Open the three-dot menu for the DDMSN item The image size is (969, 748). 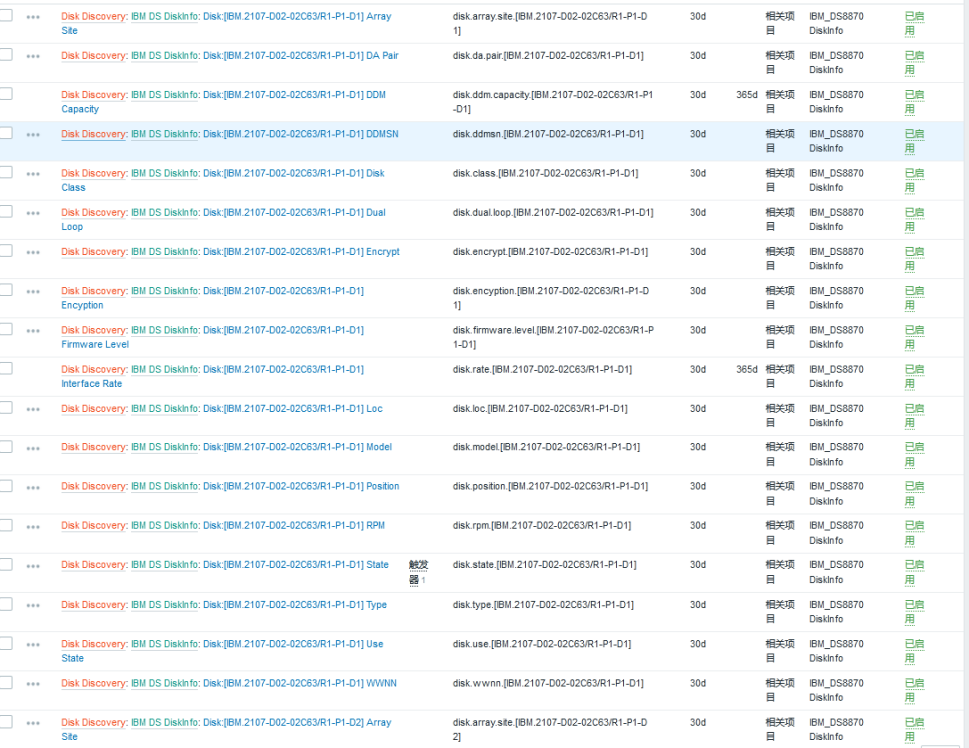coord(33,135)
